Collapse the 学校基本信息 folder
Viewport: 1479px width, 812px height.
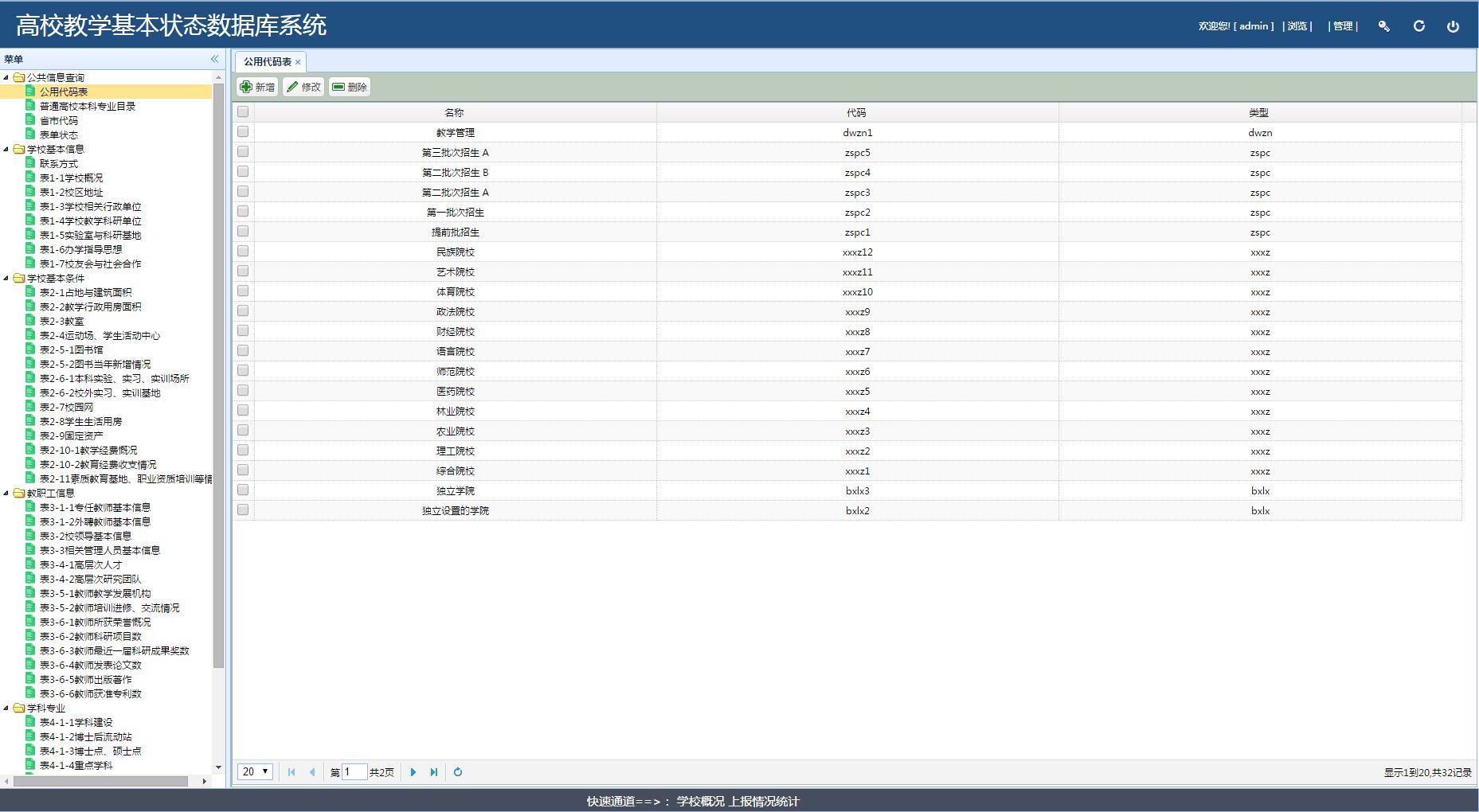(6, 149)
